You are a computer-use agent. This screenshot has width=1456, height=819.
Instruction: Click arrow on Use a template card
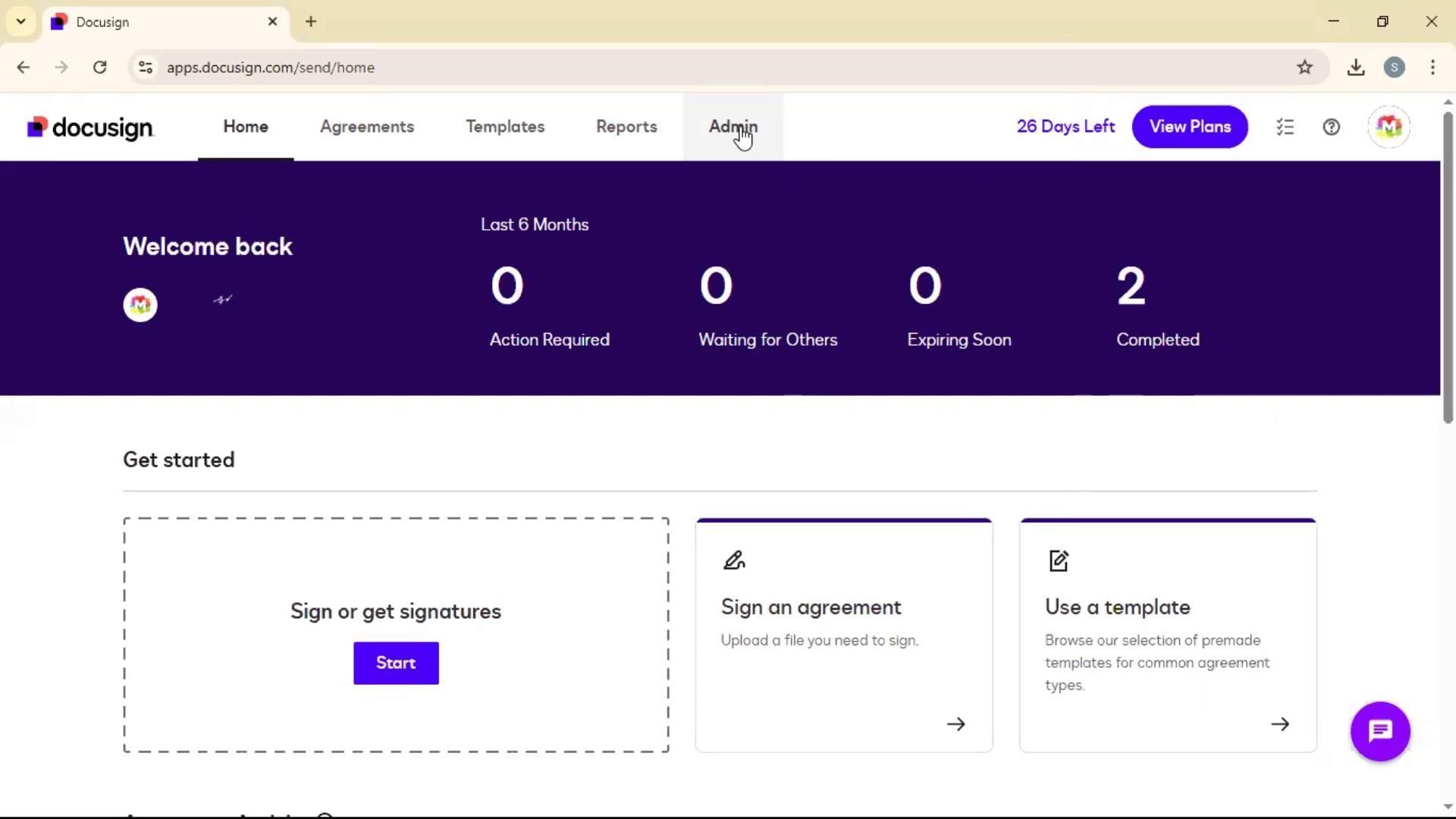click(1279, 724)
